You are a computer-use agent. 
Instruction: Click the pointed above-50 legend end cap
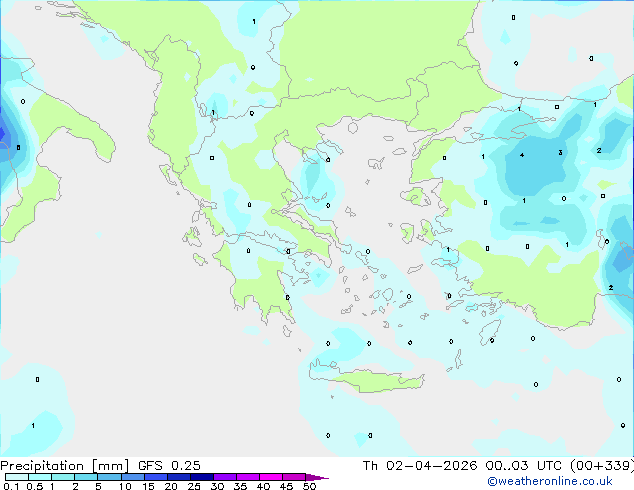pos(317,477)
